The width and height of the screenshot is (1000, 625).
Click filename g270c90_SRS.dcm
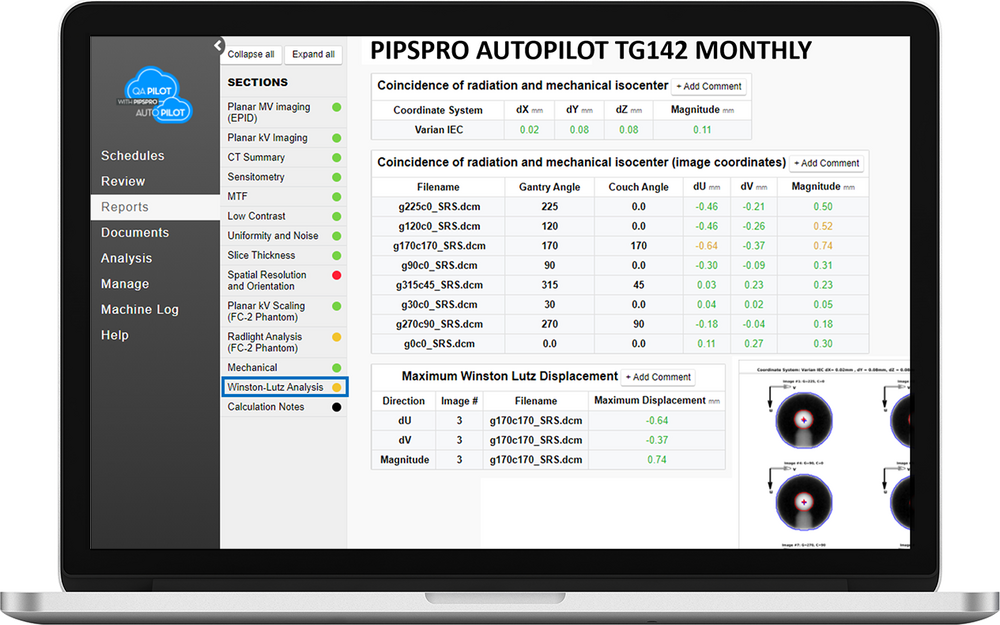(x=439, y=325)
